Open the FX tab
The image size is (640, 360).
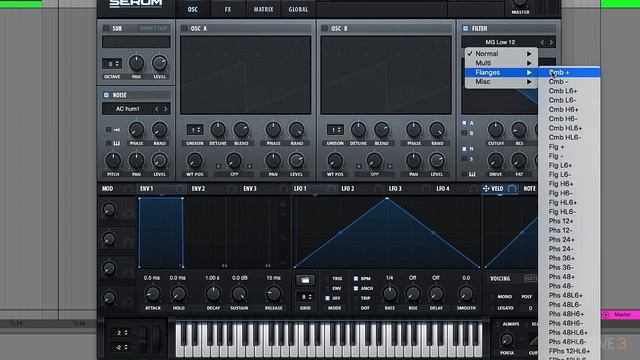pyautogui.click(x=228, y=9)
